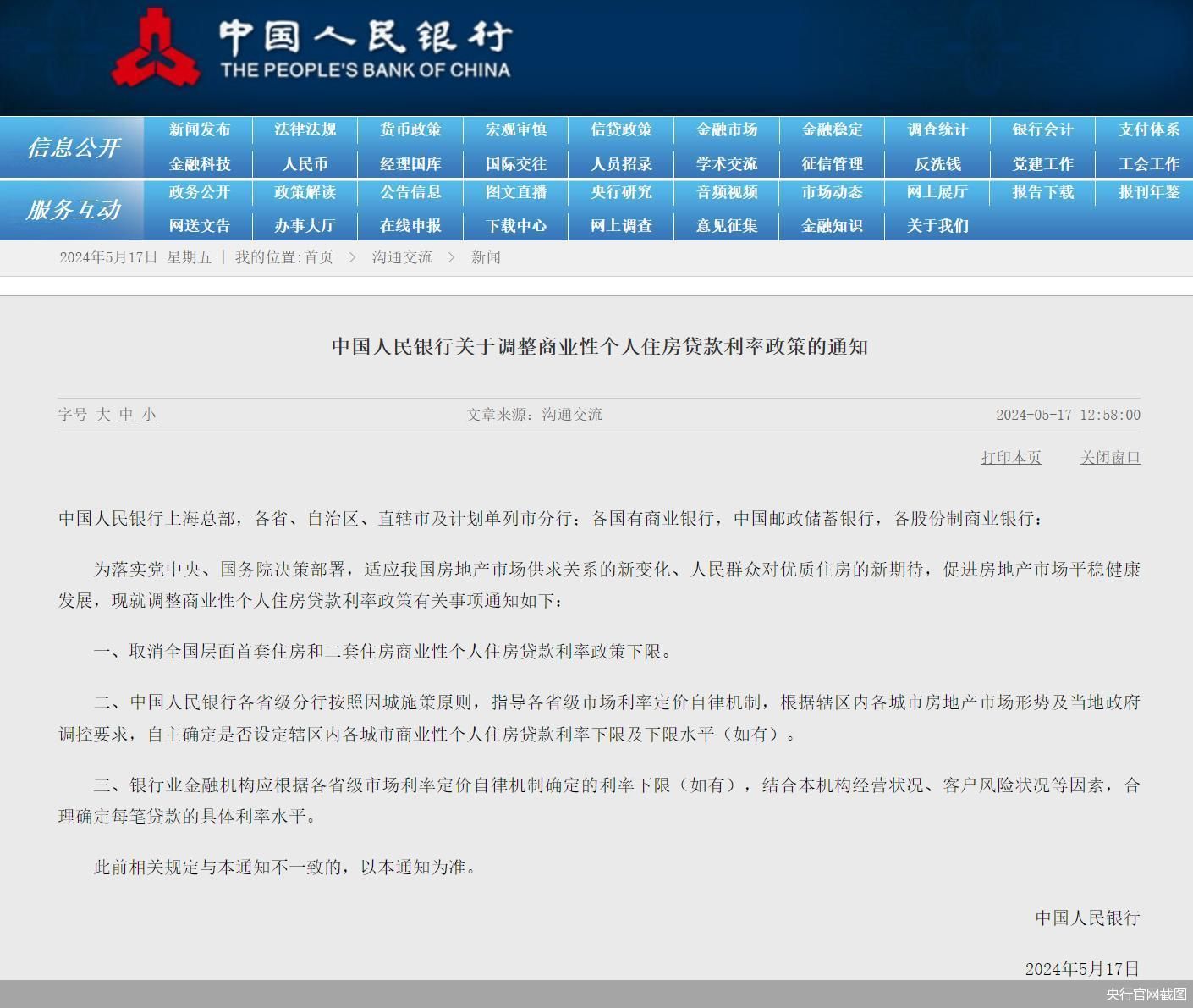
Task: Open the 新闻发布 menu item
Action: (x=199, y=129)
